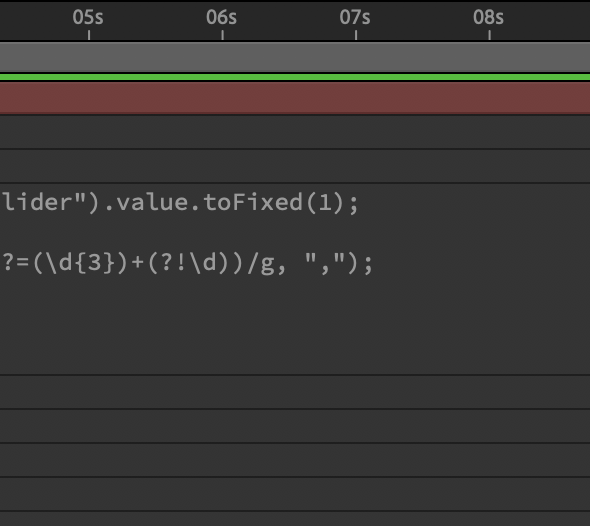Place cursor in the lider") expression text
The width and height of the screenshot is (590, 526).
(51, 203)
